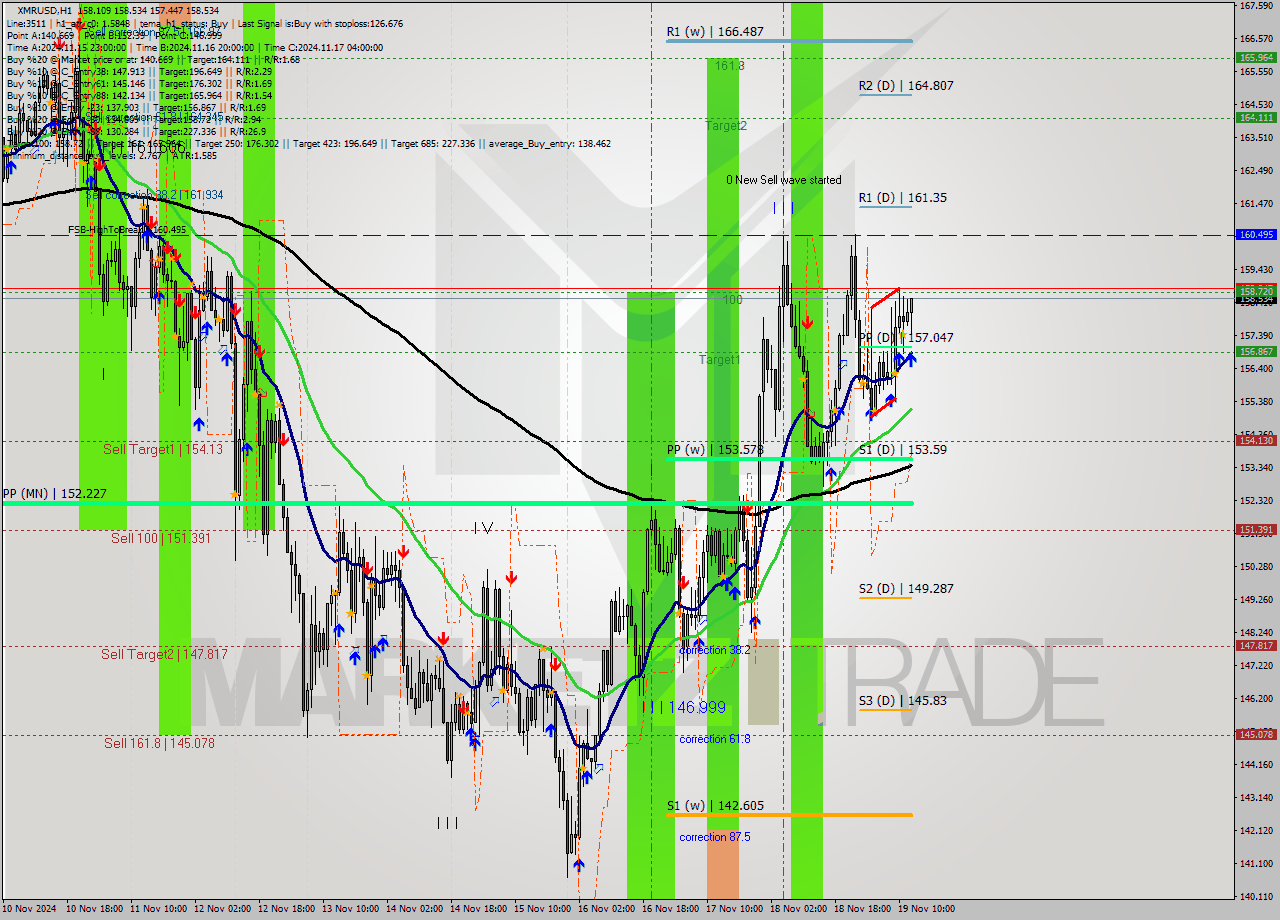Select the Sell Target1 | 154.13 label

click(163, 450)
